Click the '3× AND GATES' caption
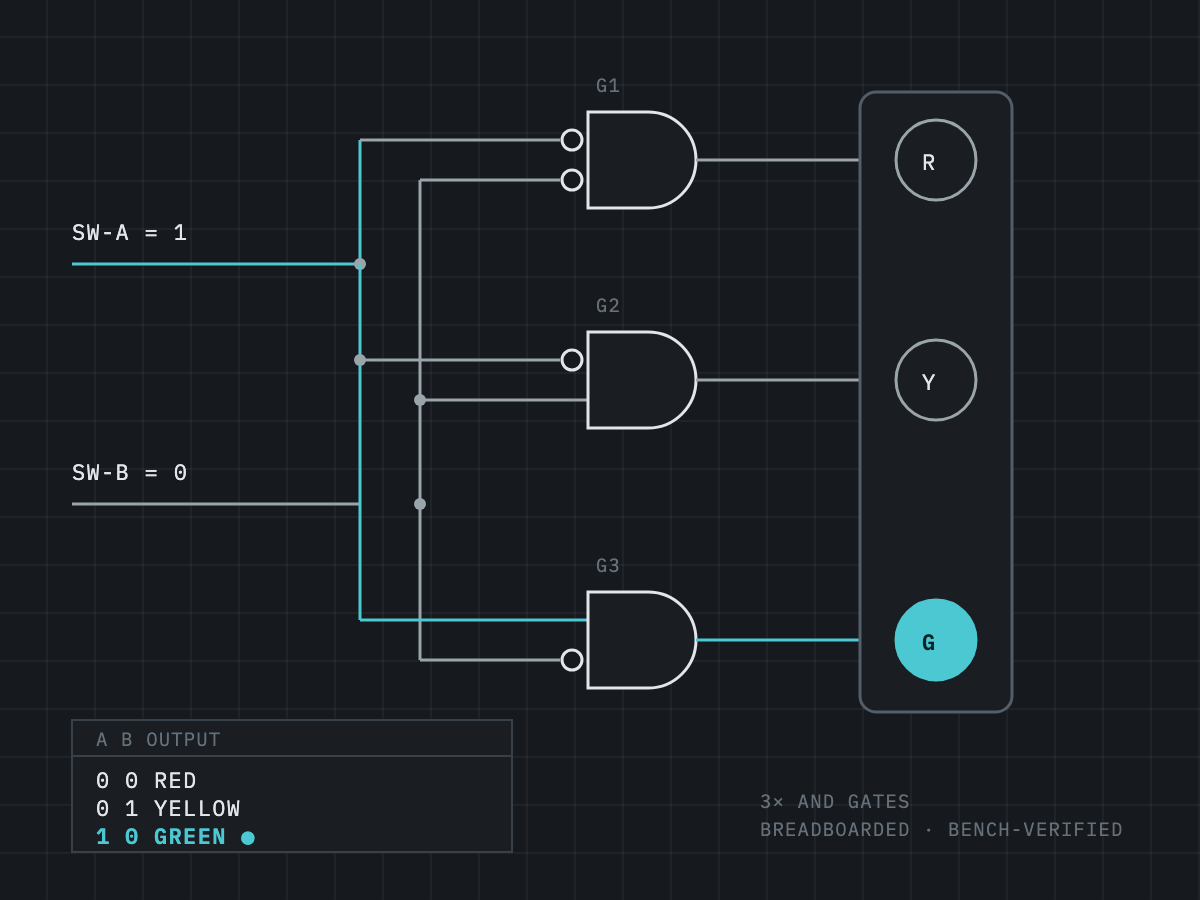 835,802
